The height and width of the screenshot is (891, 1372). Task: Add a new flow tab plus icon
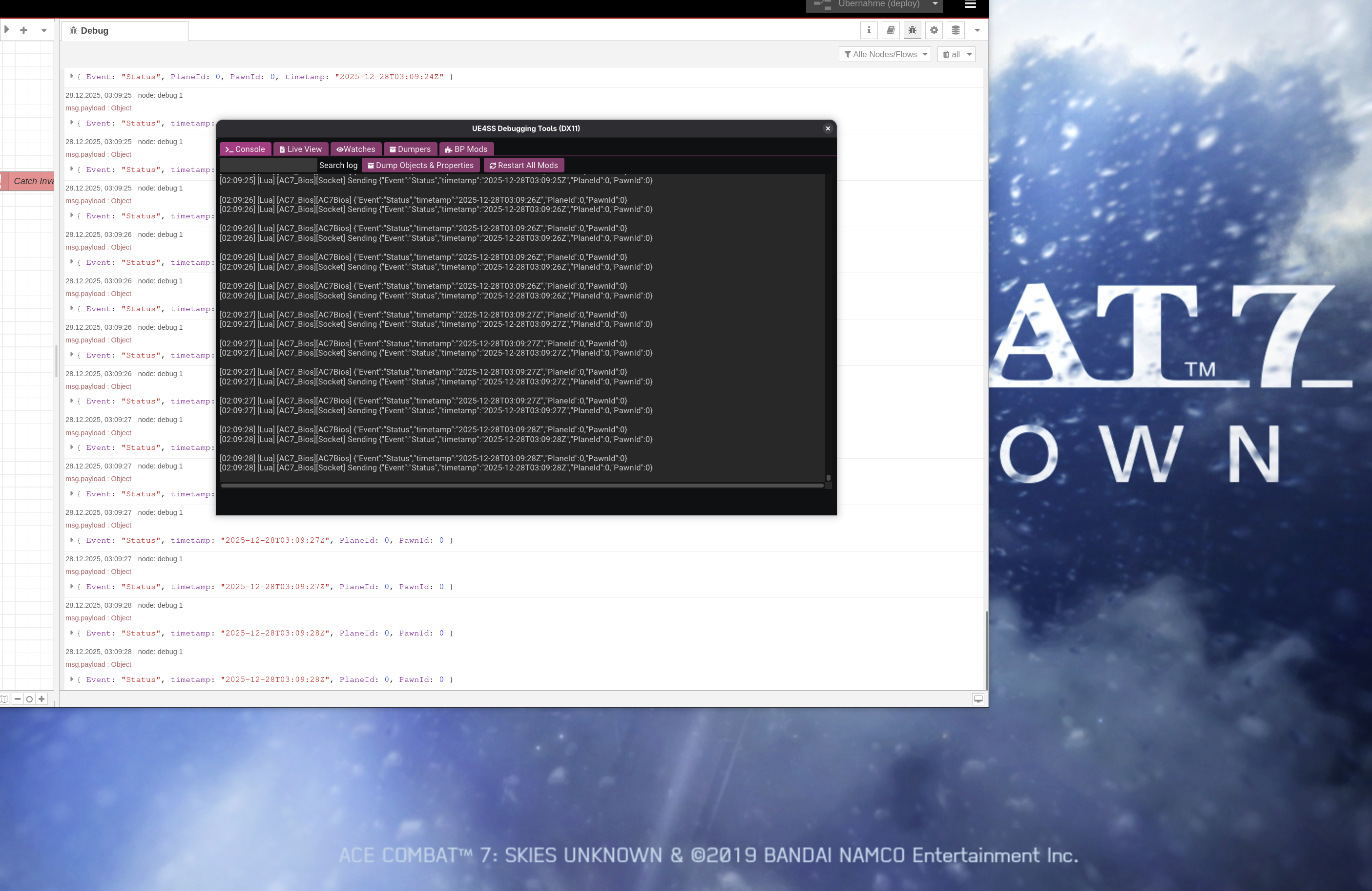click(x=23, y=30)
